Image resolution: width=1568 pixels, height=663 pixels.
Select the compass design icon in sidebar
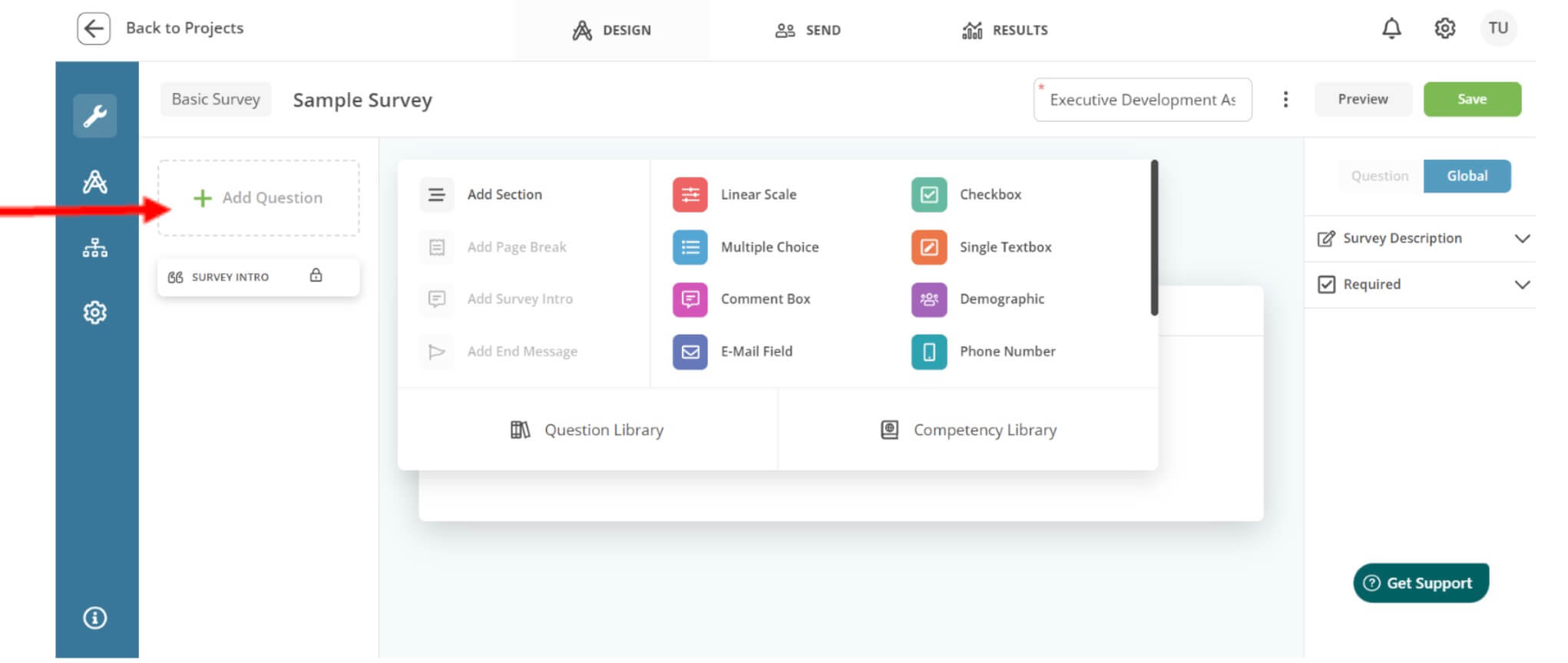95,182
